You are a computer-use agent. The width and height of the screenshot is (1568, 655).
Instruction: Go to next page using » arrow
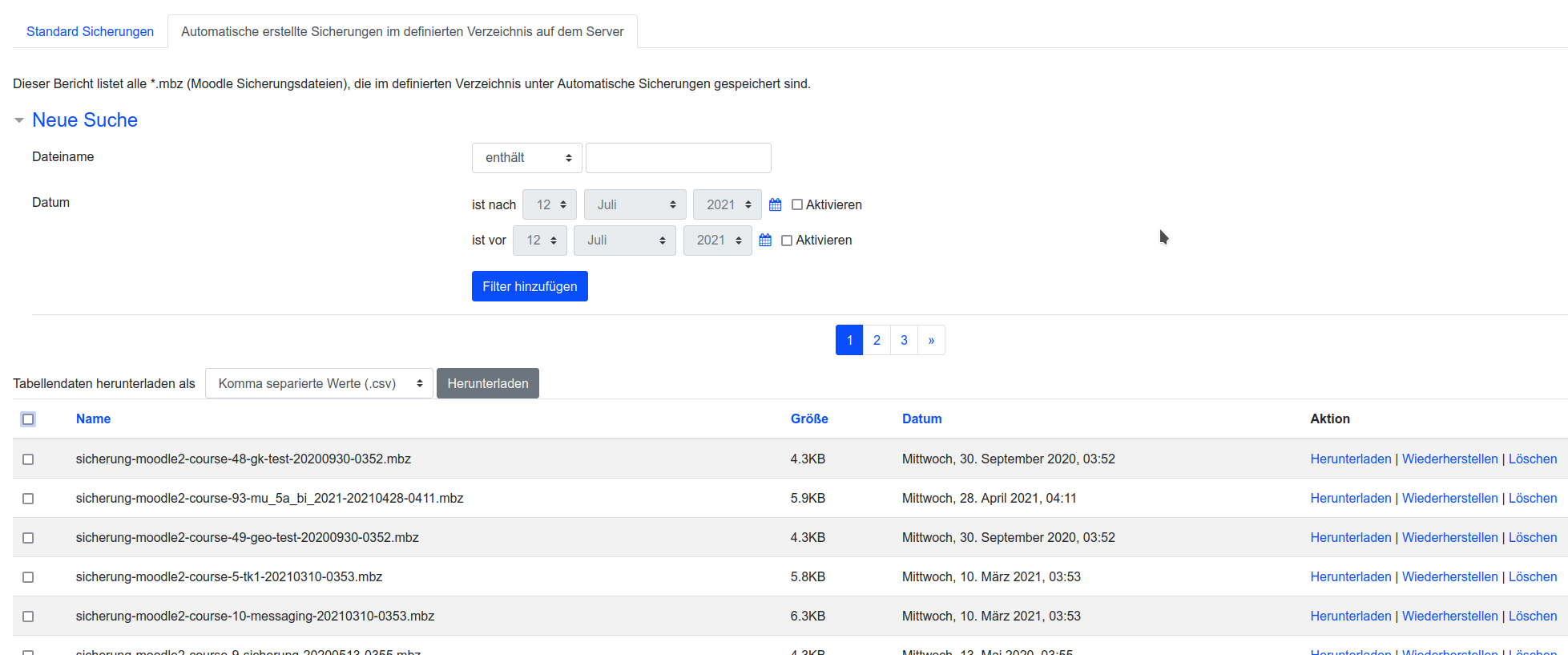click(x=931, y=341)
